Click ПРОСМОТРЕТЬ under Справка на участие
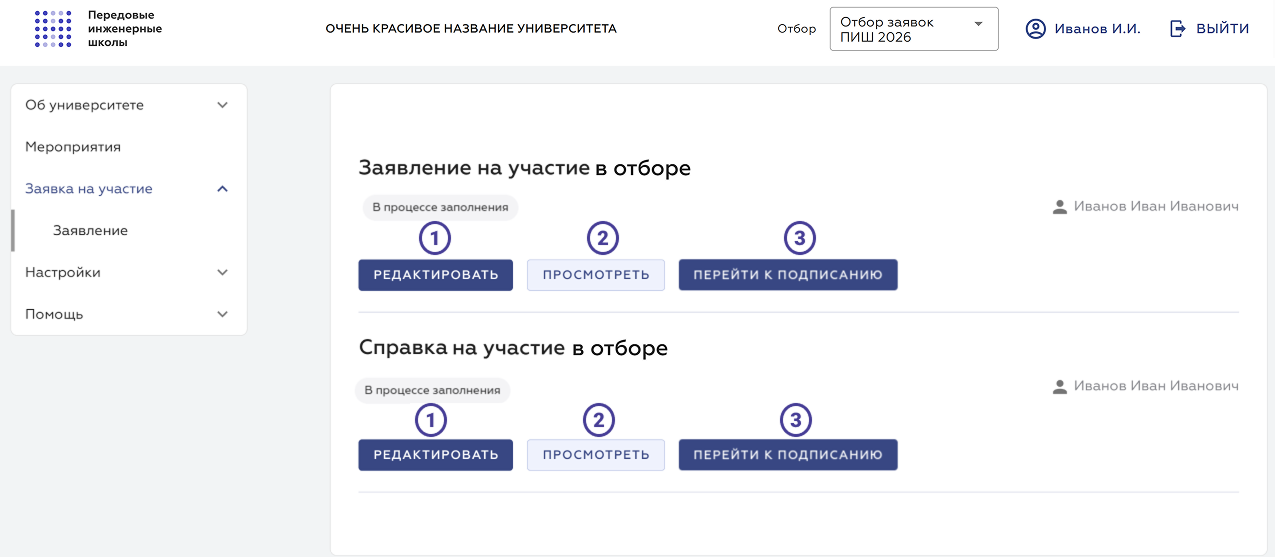The image size is (1275, 557). click(596, 455)
